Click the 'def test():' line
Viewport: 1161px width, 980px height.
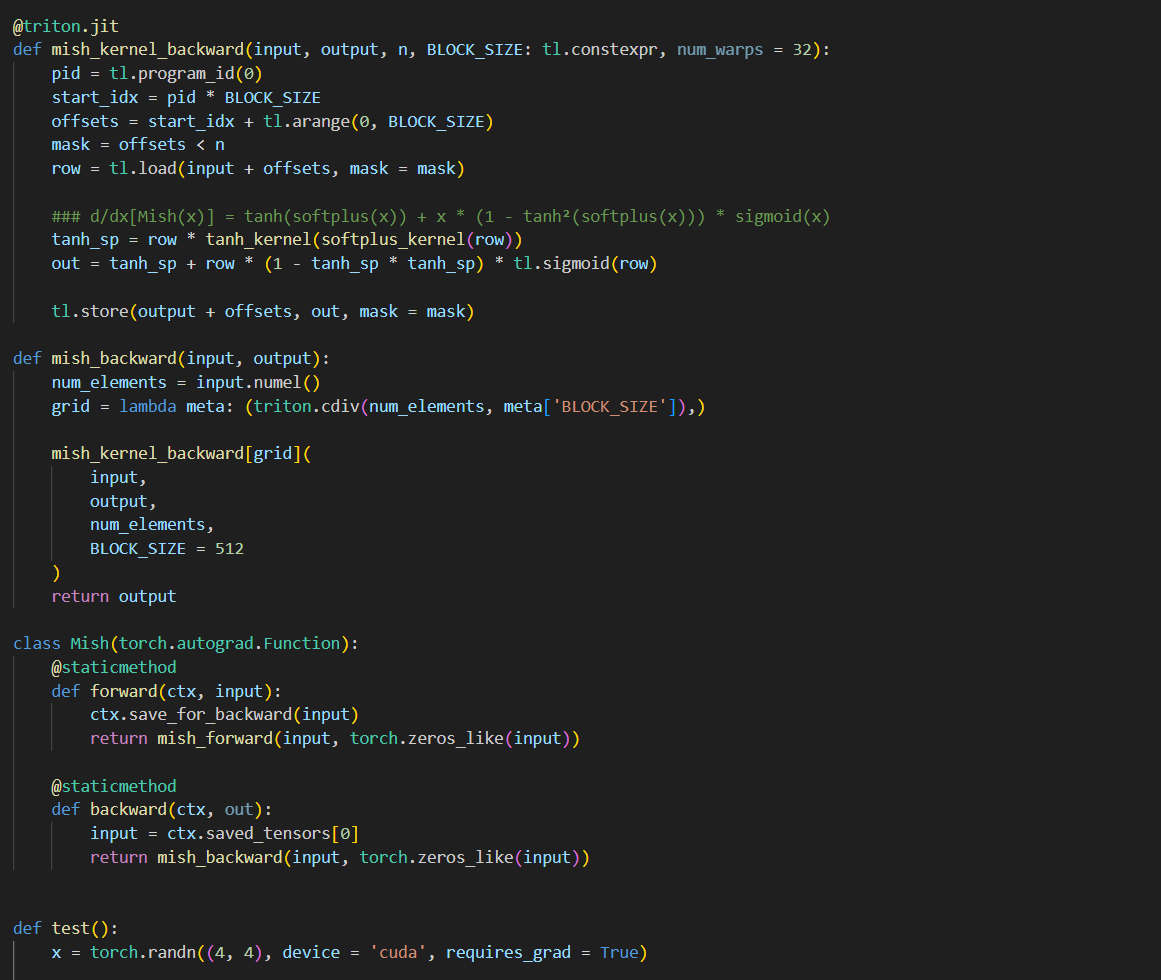[x=66, y=928]
